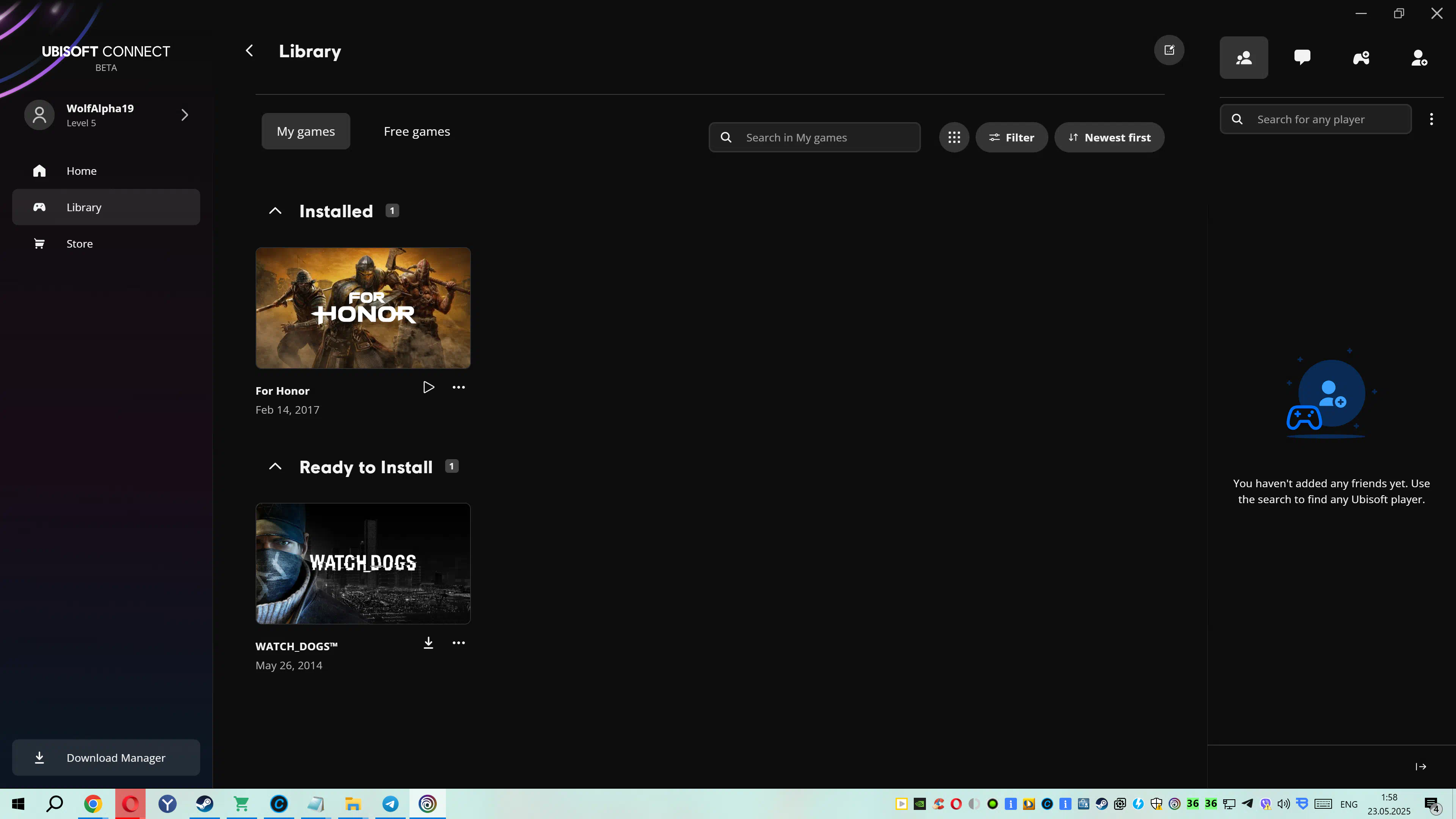
Task: Open the Watch Dogs cover thumbnail
Action: [363, 563]
